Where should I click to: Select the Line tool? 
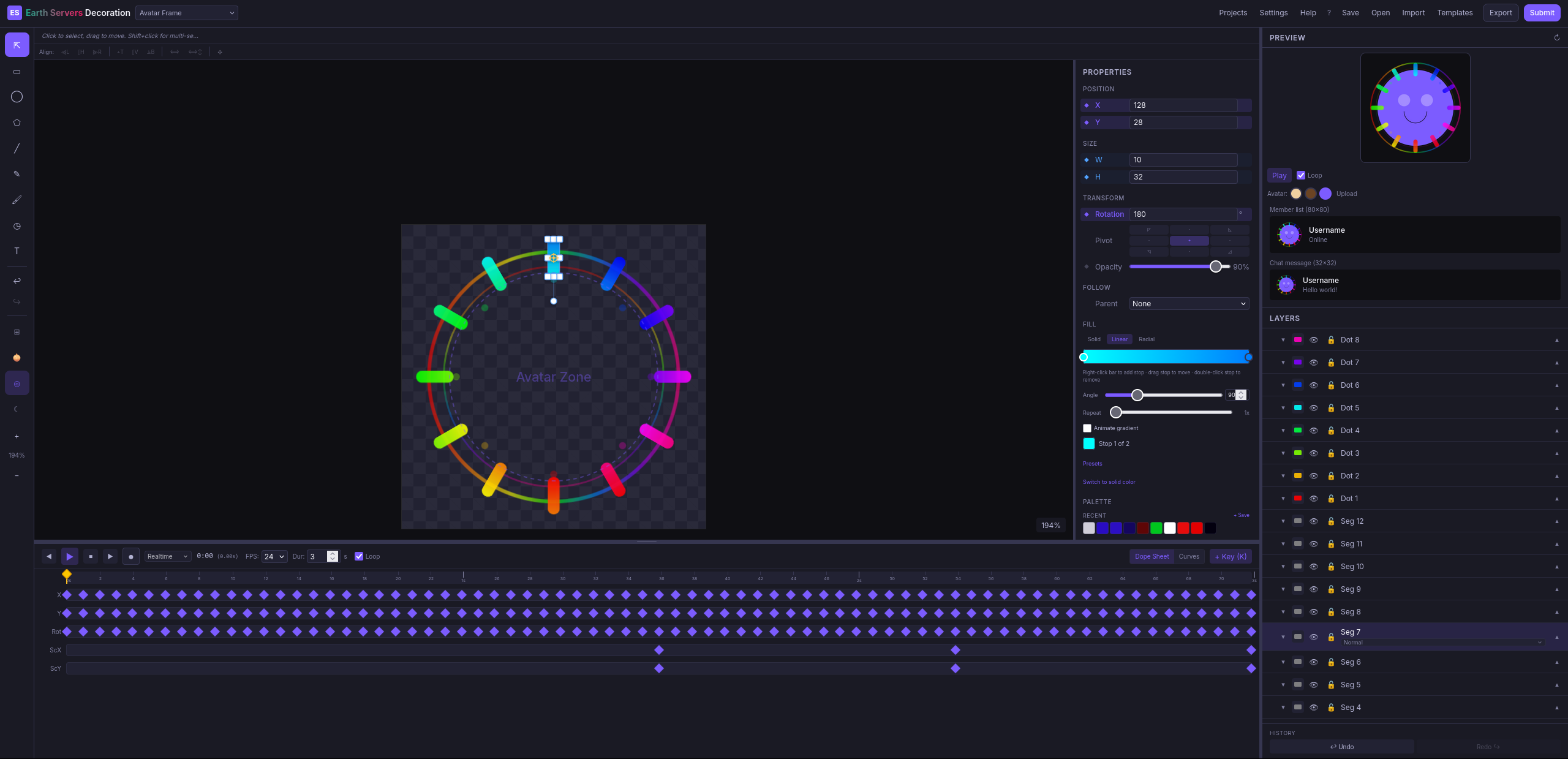tap(17, 148)
